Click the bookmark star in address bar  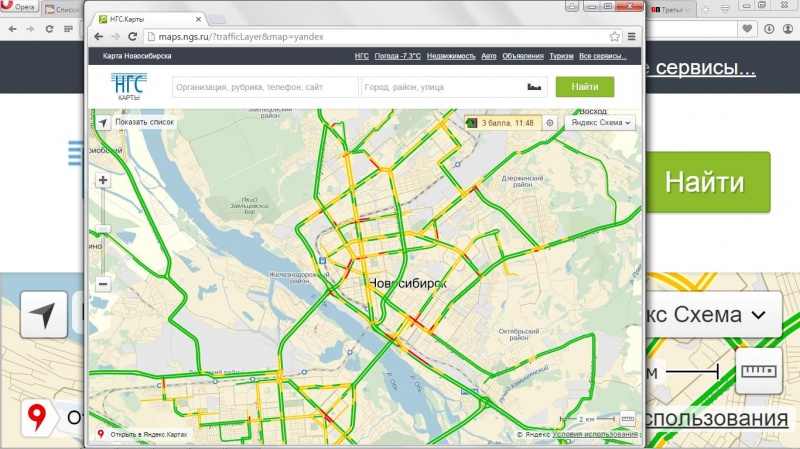614,37
